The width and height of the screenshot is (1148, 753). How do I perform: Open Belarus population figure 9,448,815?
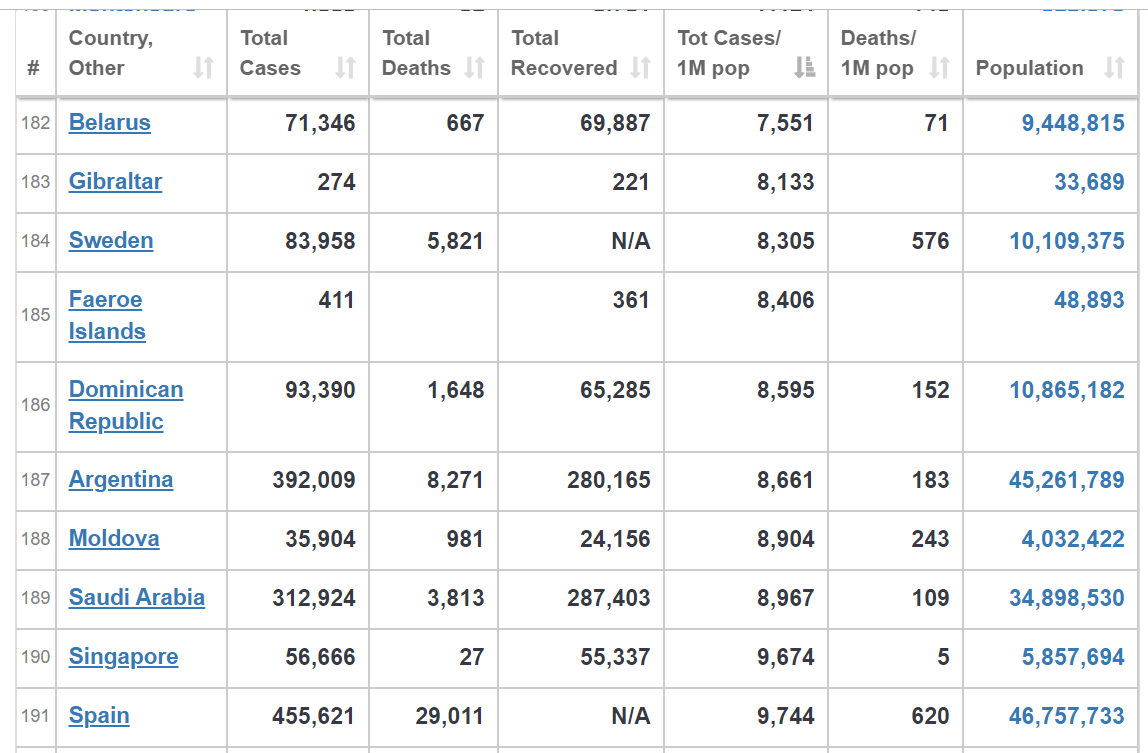1073,123
